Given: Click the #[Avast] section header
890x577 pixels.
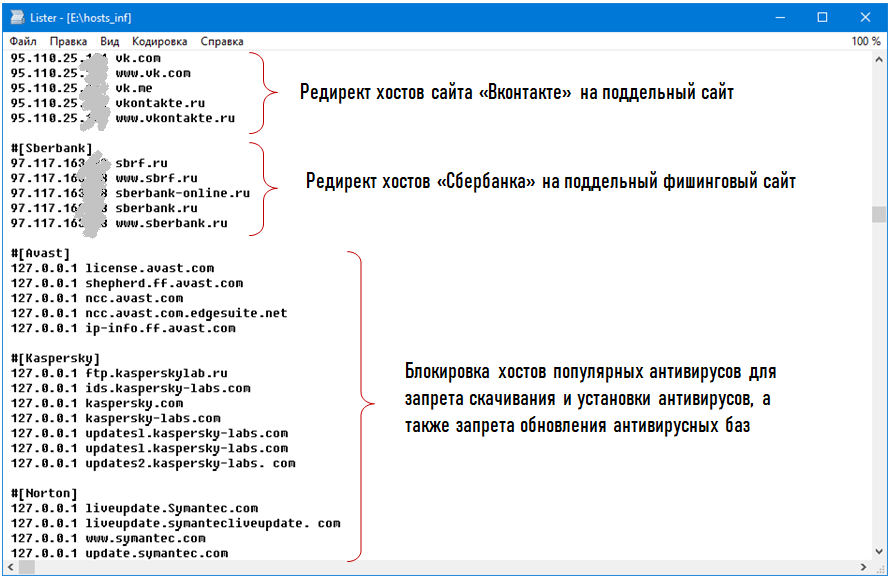Looking at the screenshot, I should [x=40, y=253].
